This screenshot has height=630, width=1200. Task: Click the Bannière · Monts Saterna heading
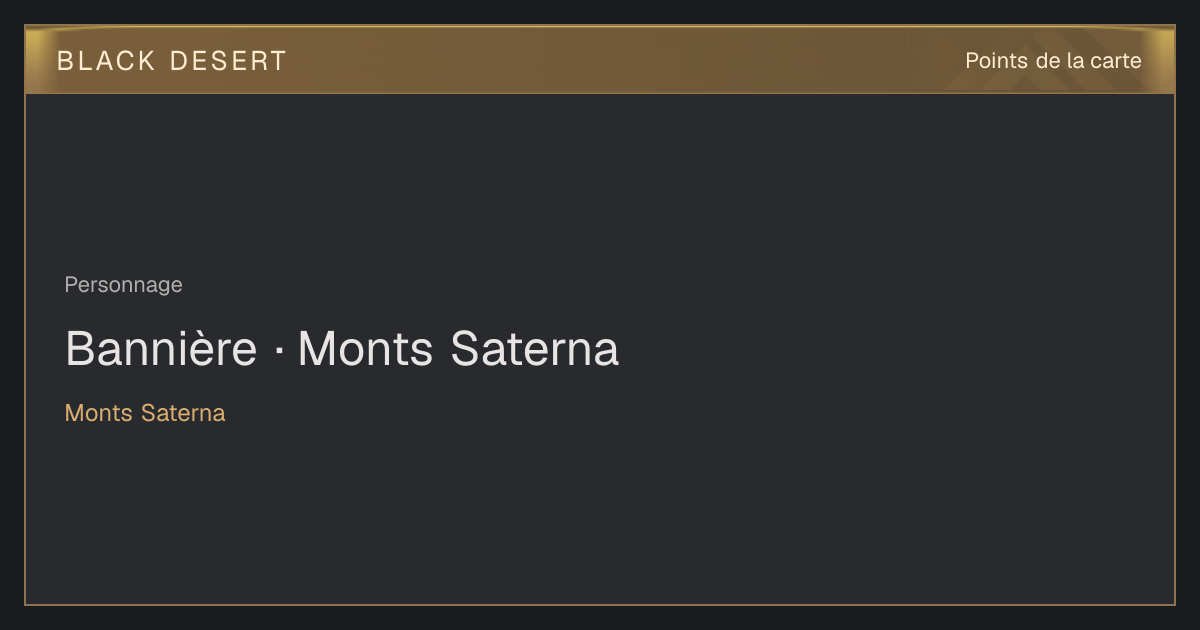(x=342, y=349)
